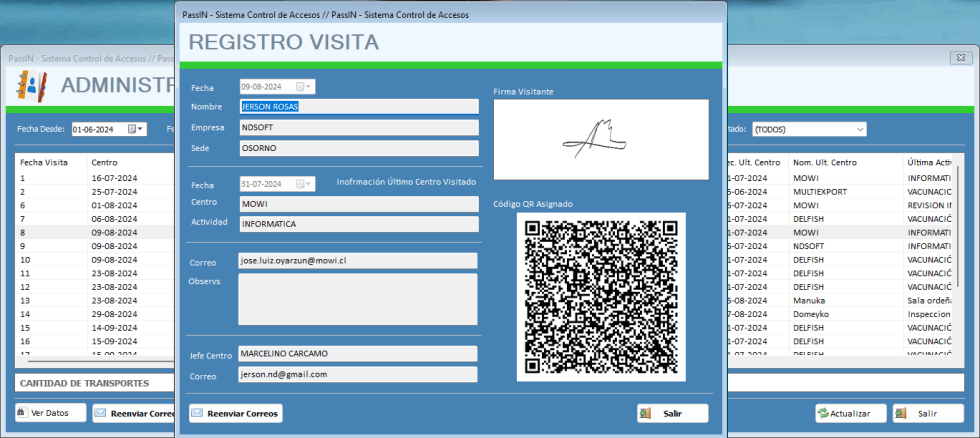
Task: Select row 7 dated 06-08-2024
Action: coord(95,219)
